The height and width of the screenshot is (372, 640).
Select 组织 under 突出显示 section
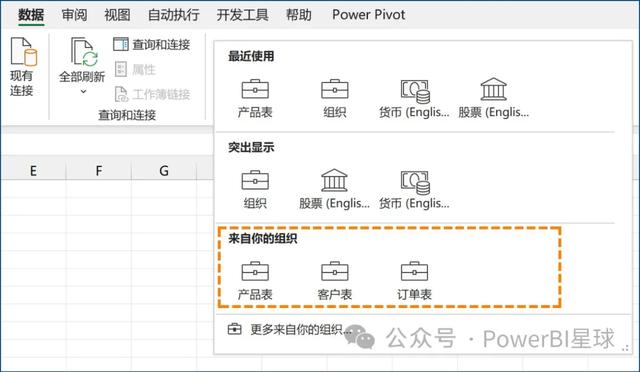click(255, 190)
